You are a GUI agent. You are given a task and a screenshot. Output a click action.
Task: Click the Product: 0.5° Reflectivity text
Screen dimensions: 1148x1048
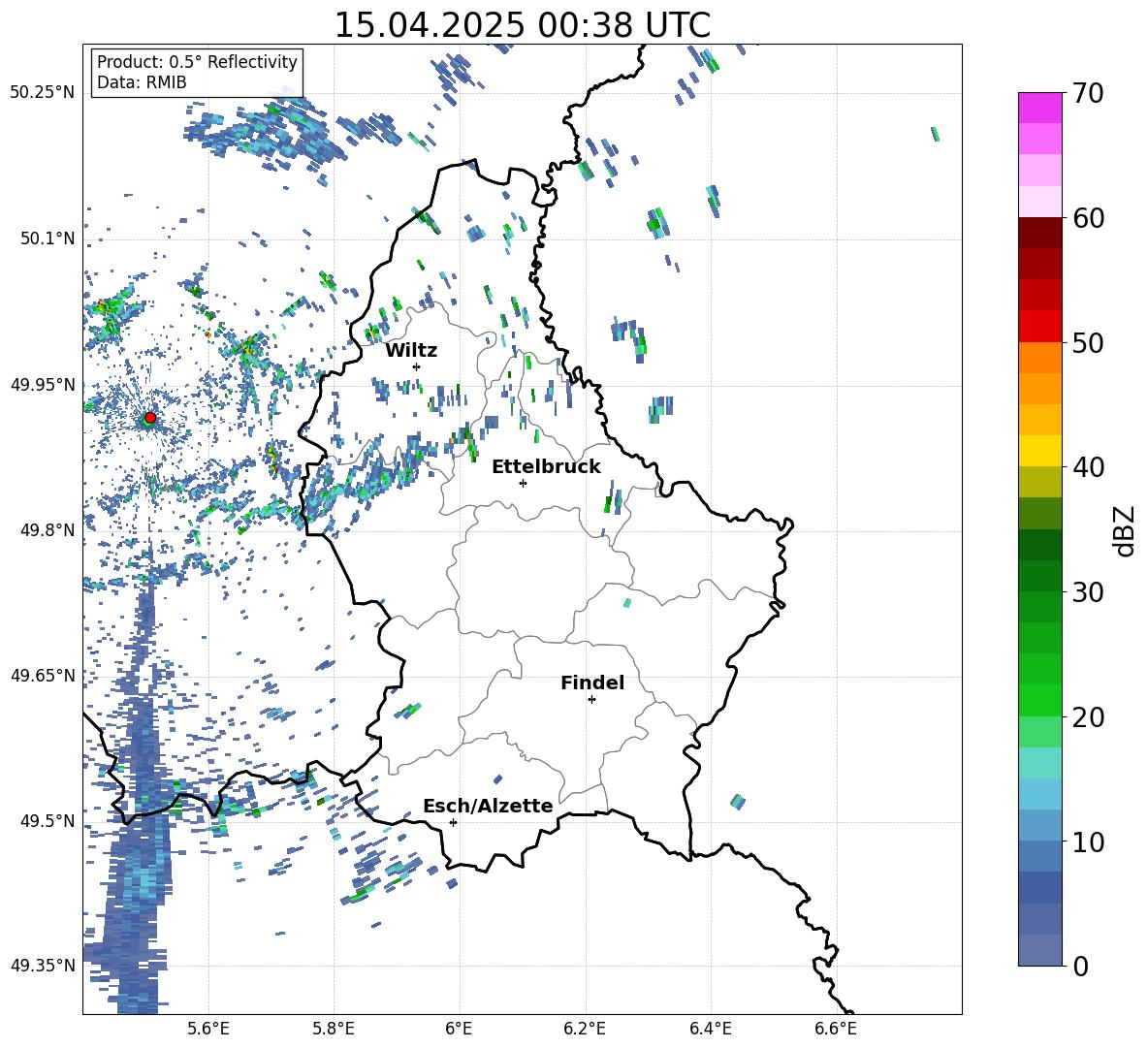coord(197,61)
